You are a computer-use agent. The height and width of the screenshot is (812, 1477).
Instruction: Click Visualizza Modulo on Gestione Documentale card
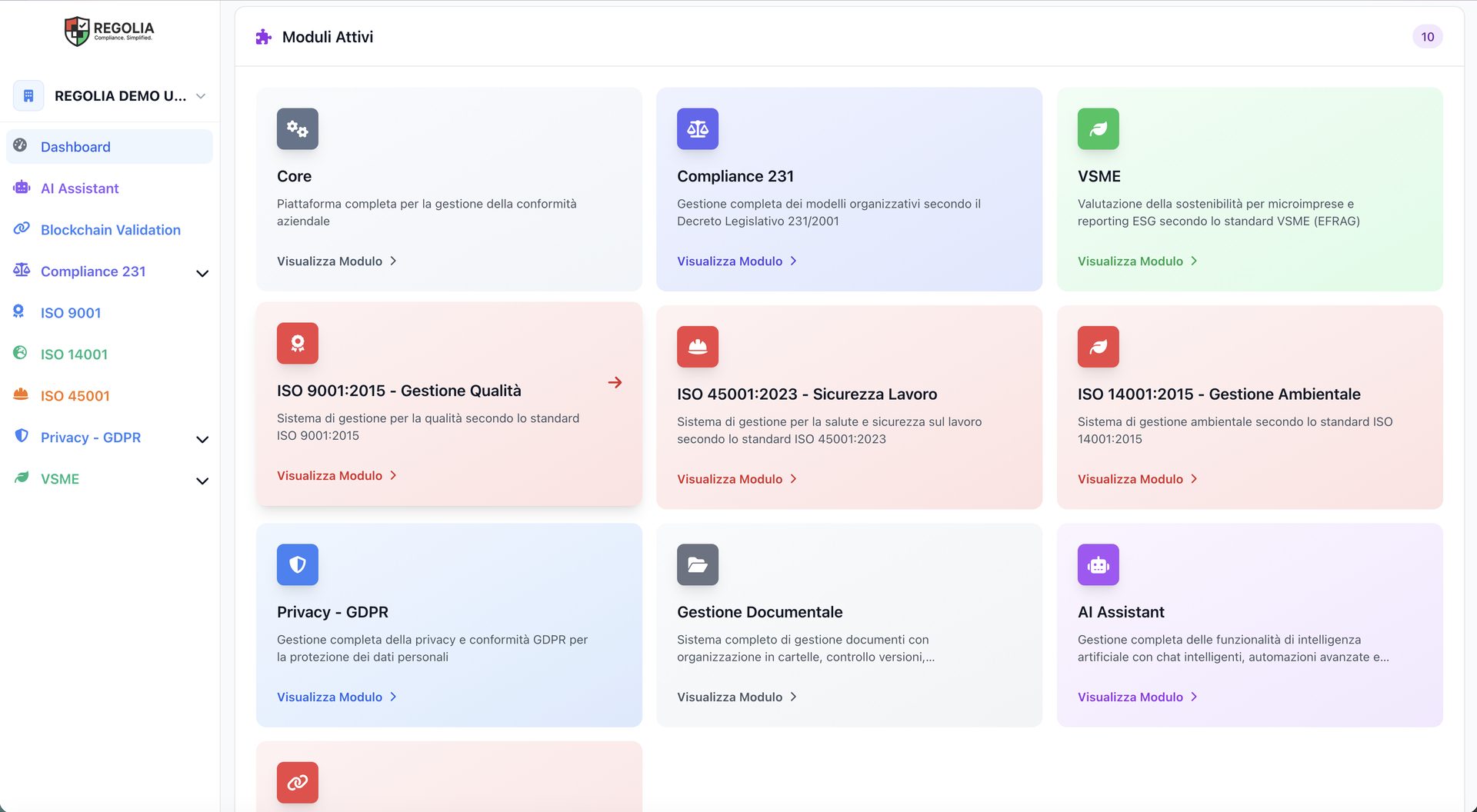click(737, 697)
